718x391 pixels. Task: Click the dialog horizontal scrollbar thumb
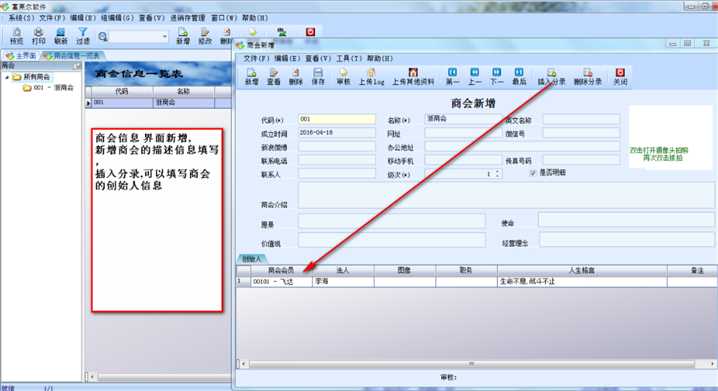pos(472,364)
